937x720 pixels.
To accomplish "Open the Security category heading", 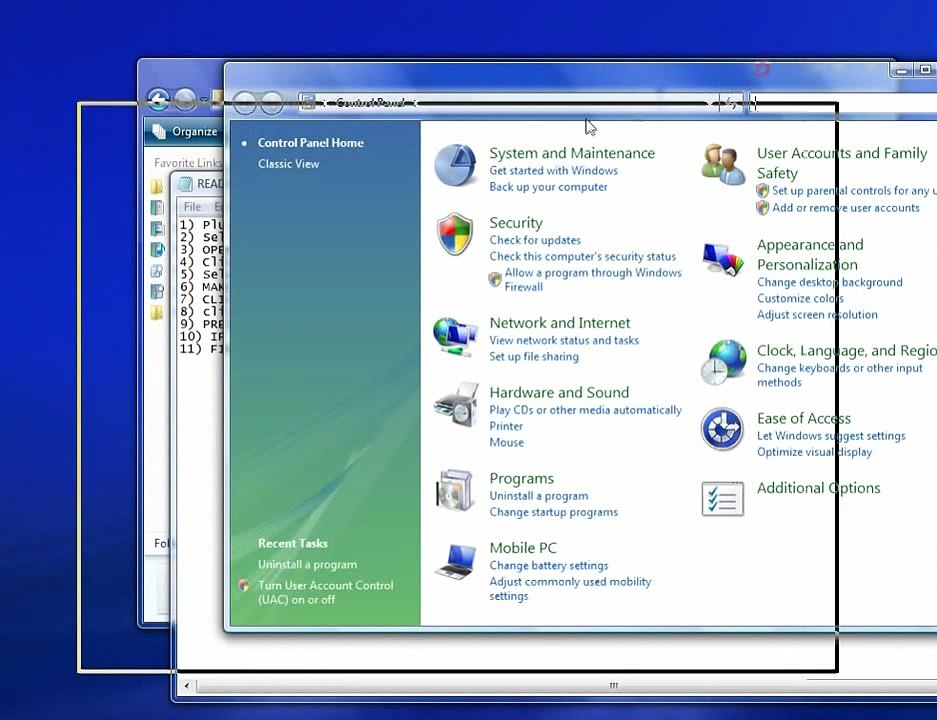I will [x=516, y=222].
